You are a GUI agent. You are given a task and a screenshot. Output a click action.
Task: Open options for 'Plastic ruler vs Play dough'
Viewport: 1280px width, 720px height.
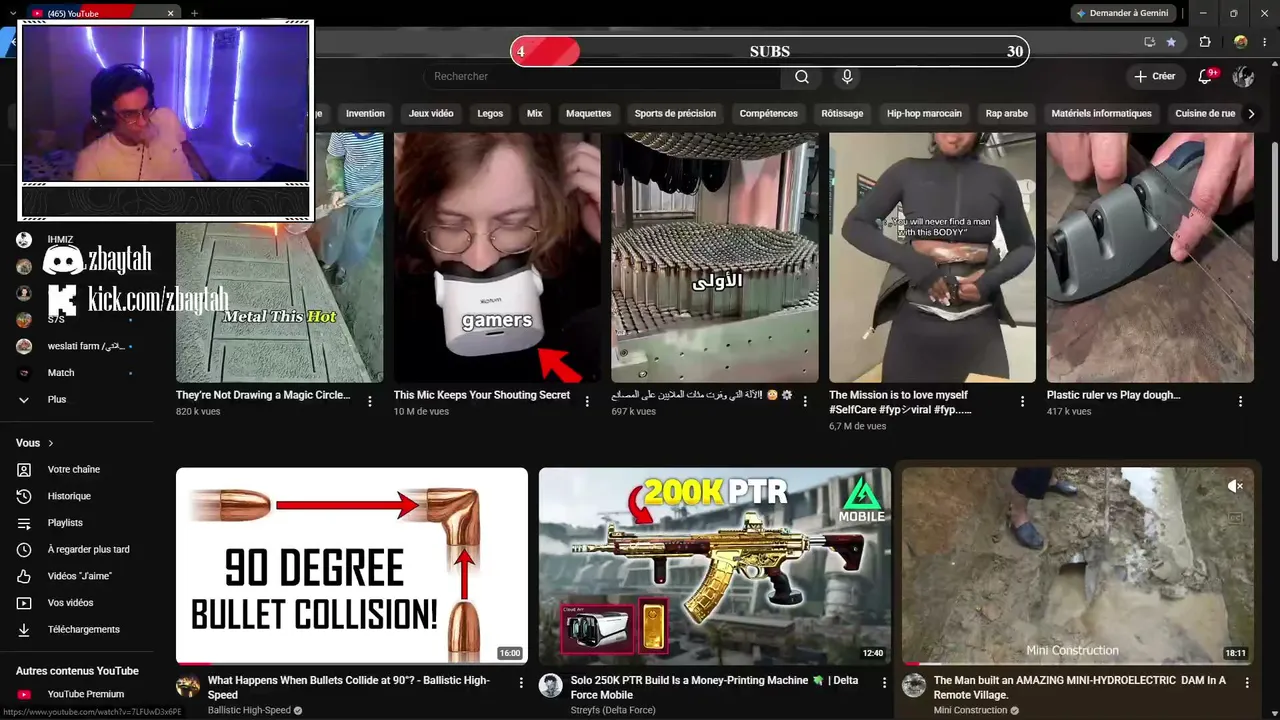tap(1240, 401)
